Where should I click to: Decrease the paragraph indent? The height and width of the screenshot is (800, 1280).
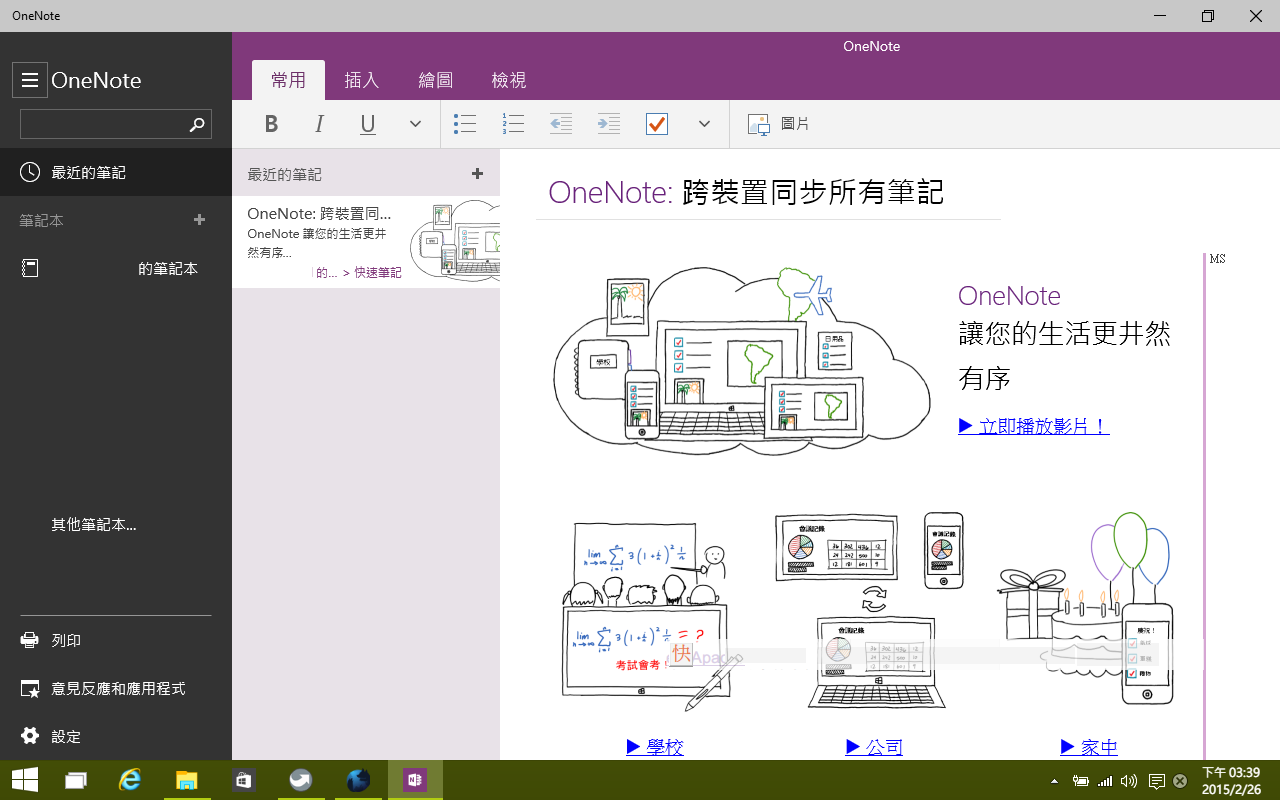561,124
